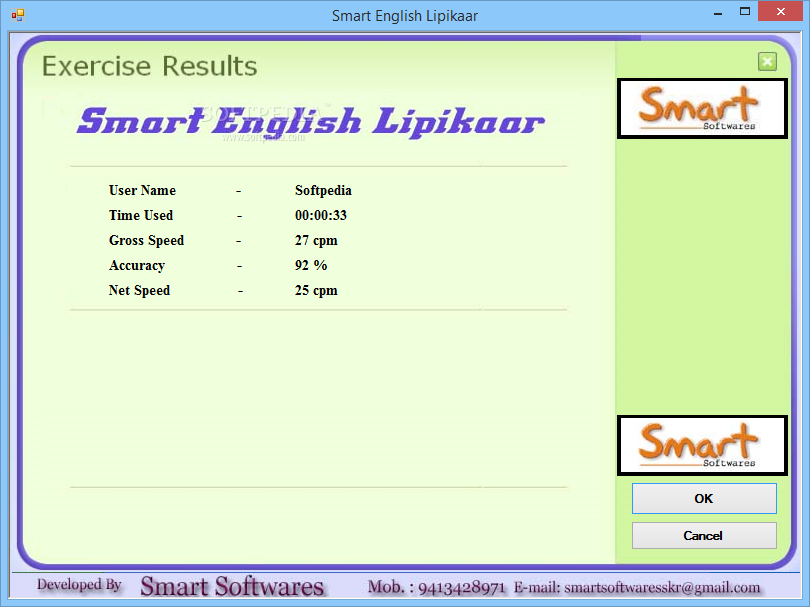
Task: Close the Exercise Results panel with green X
Action: point(767,61)
